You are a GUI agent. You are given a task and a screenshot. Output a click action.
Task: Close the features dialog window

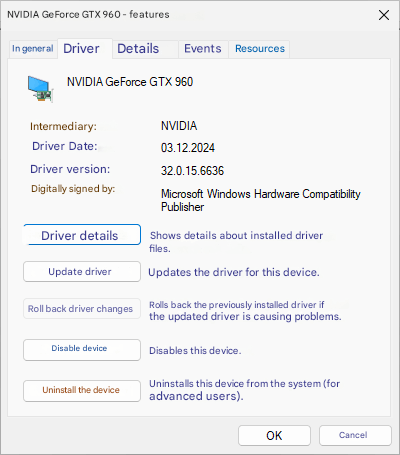click(x=384, y=15)
